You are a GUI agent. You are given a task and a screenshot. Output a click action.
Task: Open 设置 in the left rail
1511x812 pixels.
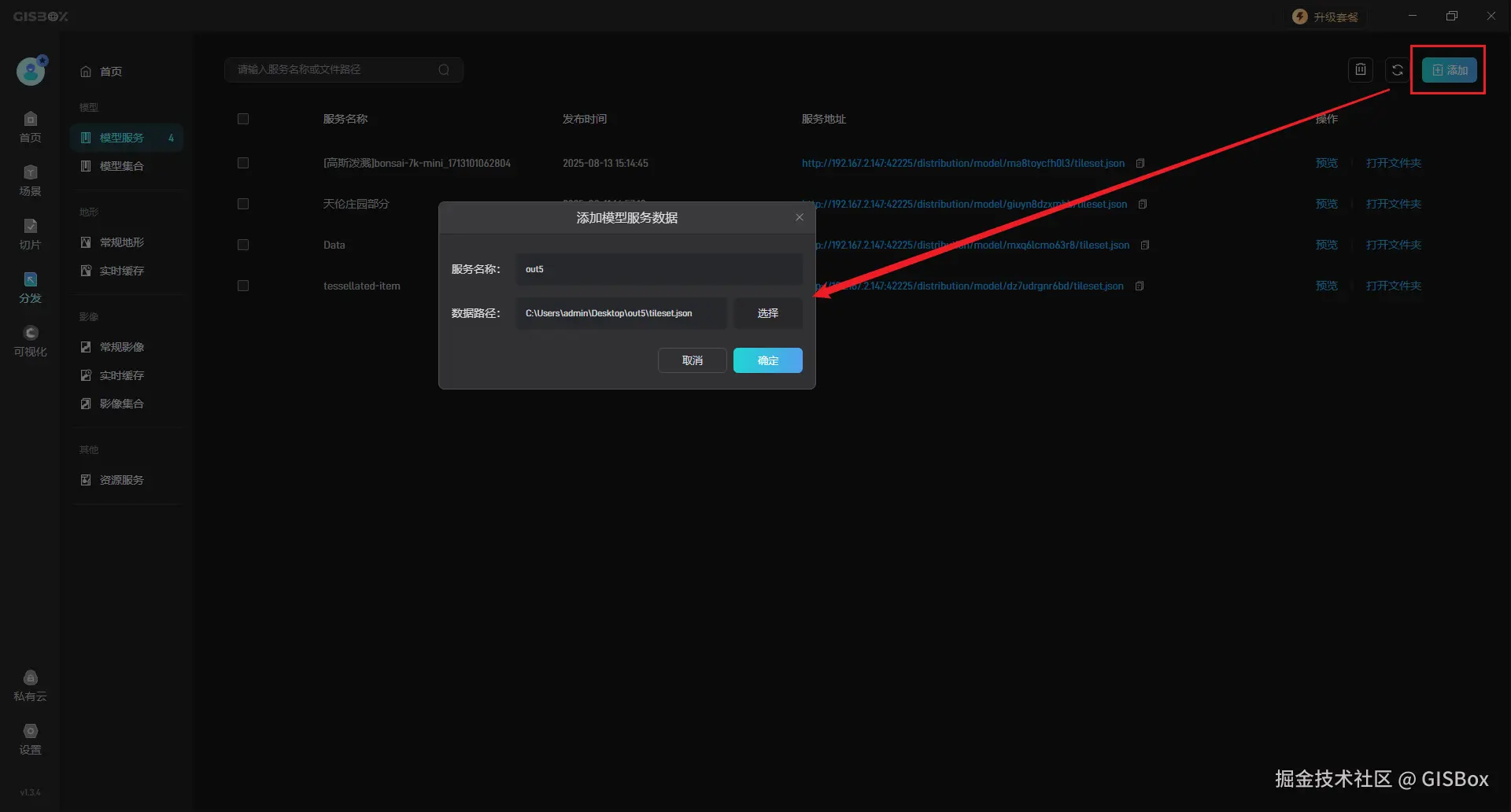click(x=30, y=740)
